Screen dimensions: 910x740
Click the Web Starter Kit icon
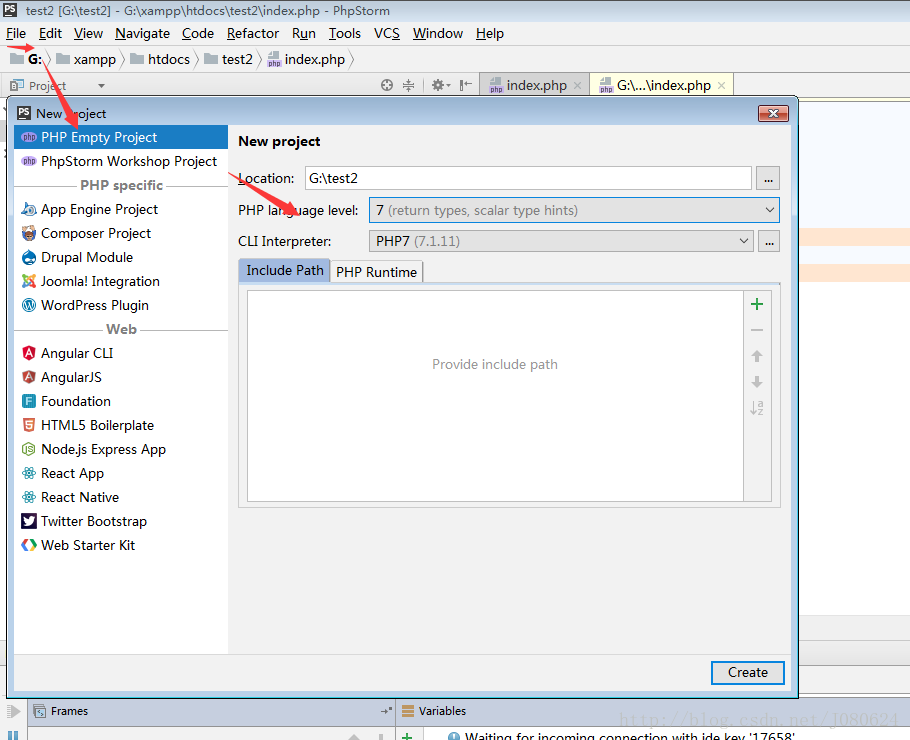pos(28,545)
